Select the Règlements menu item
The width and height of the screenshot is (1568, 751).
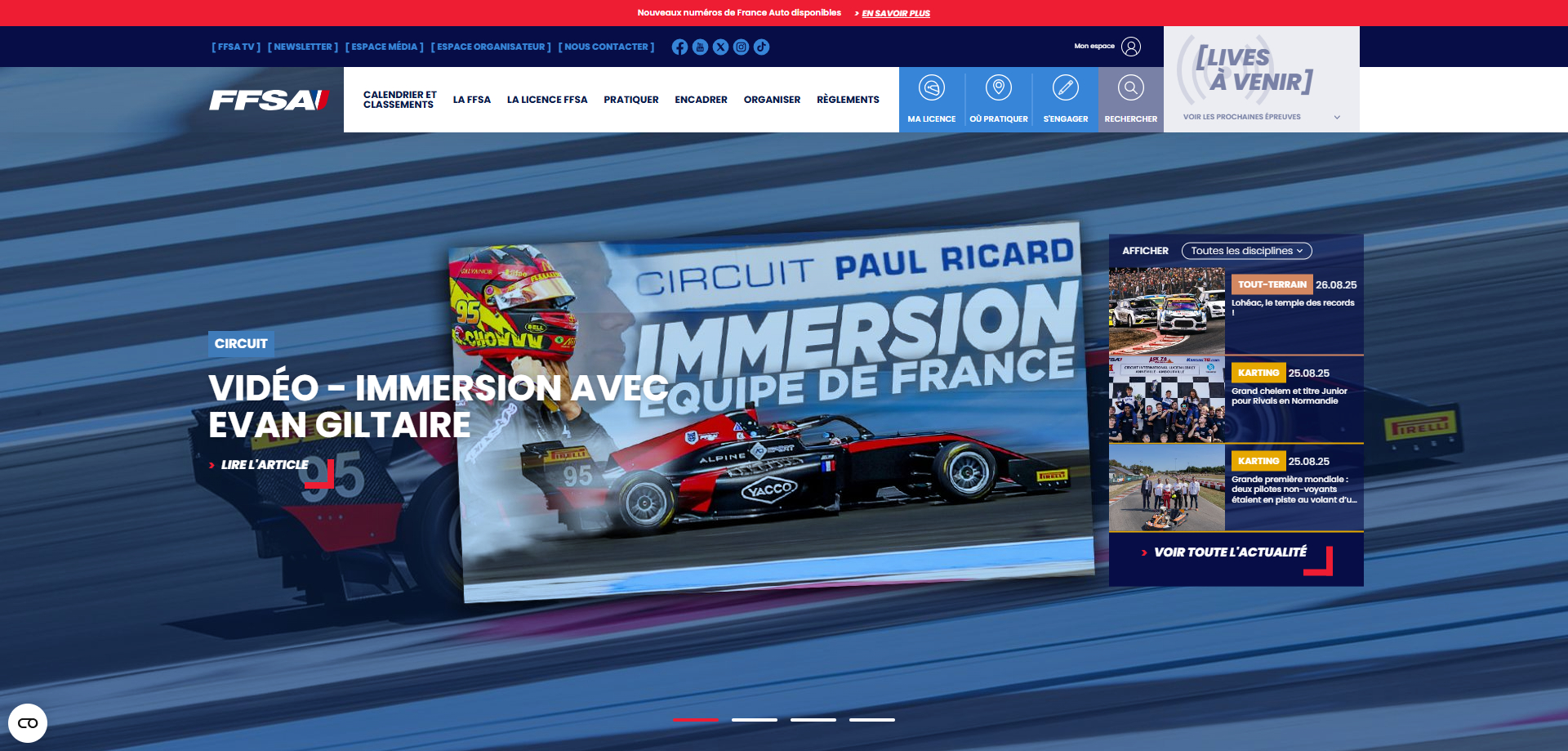click(848, 99)
